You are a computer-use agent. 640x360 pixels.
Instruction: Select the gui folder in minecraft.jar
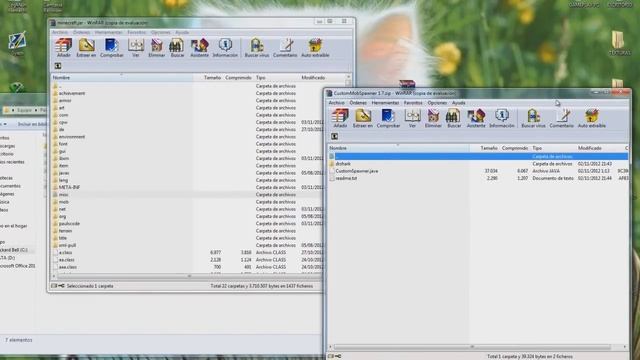pos(62,151)
